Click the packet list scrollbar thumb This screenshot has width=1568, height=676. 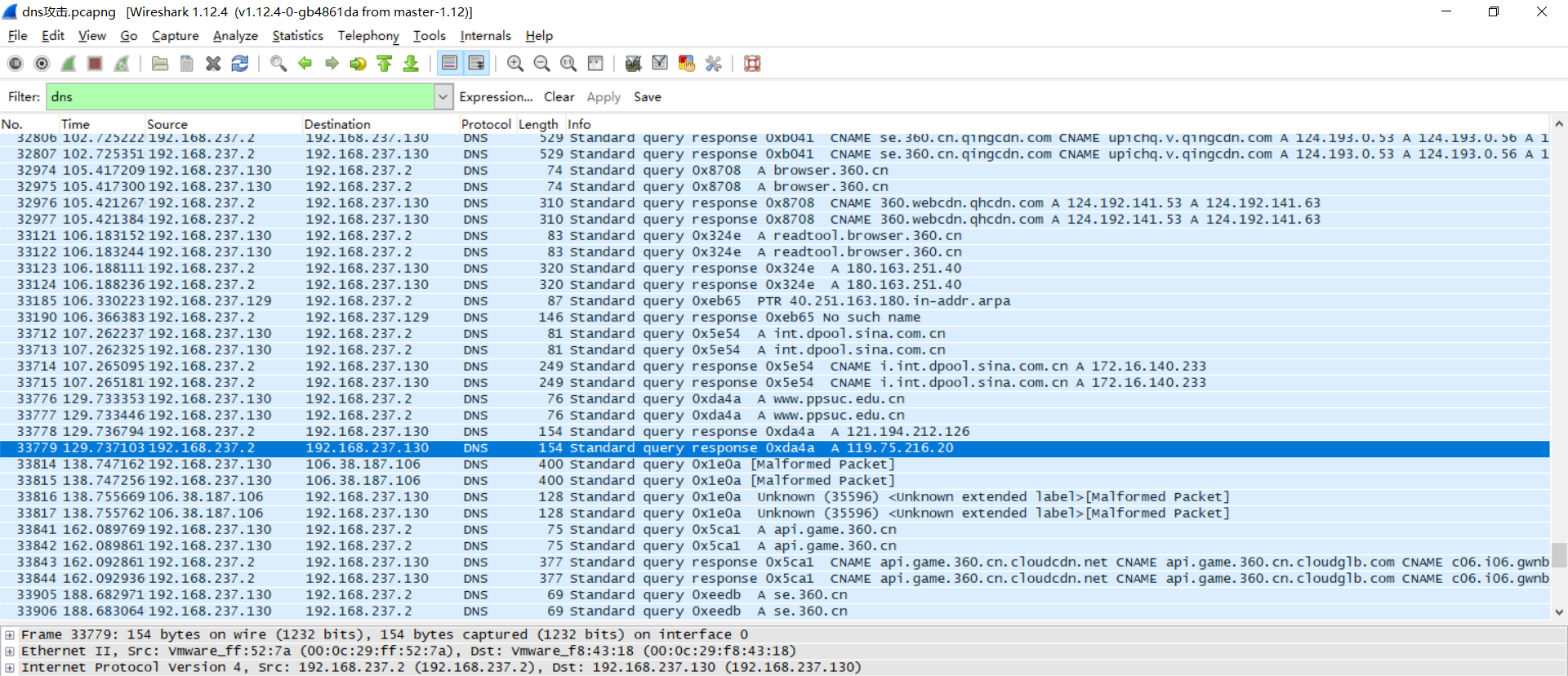[x=1559, y=555]
